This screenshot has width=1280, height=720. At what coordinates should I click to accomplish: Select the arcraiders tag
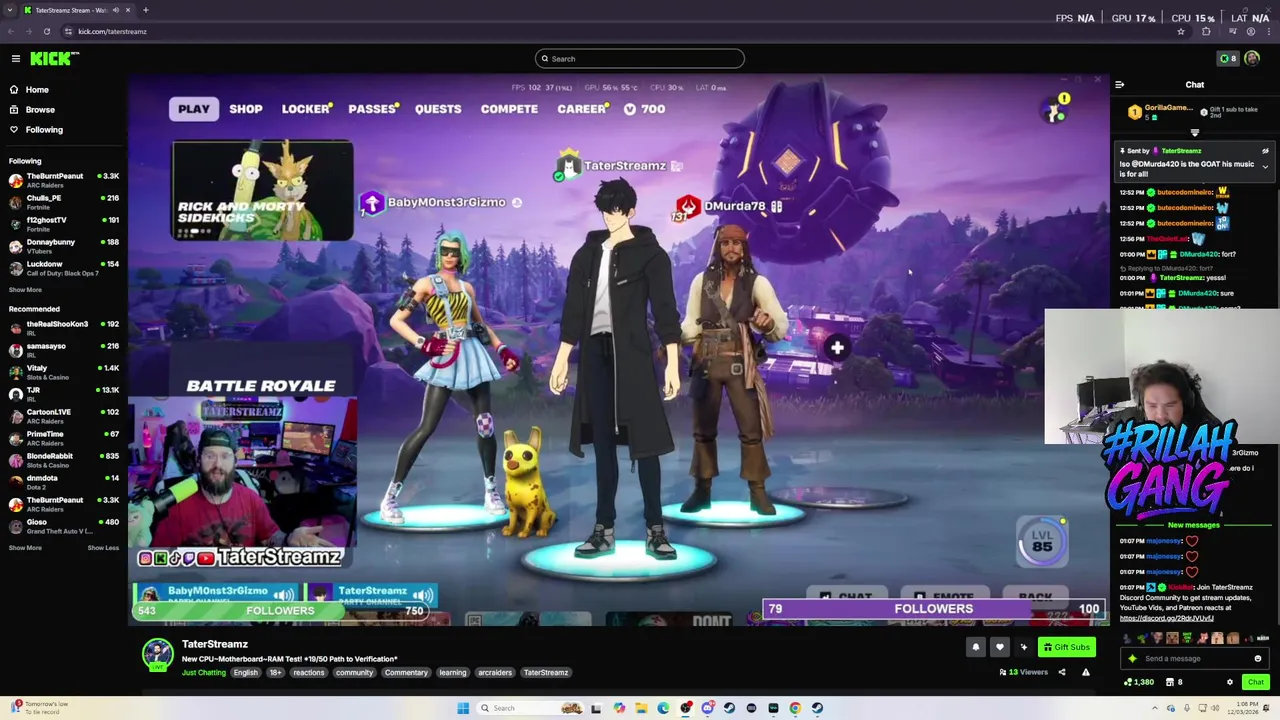pos(494,673)
